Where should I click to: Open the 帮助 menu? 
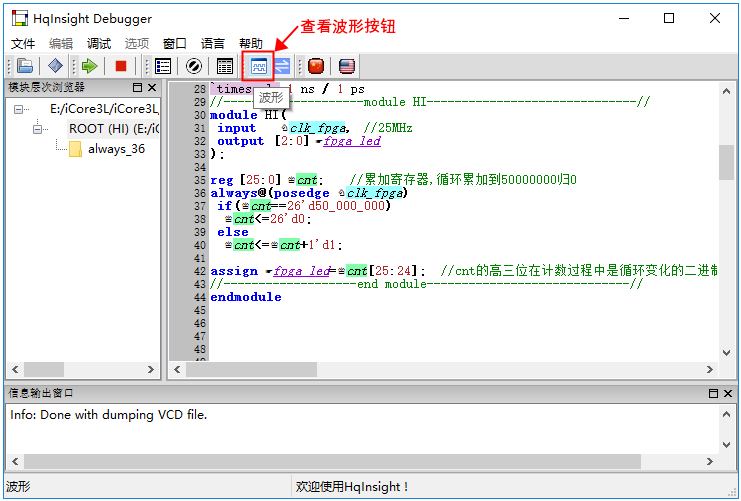(x=251, y=44)
